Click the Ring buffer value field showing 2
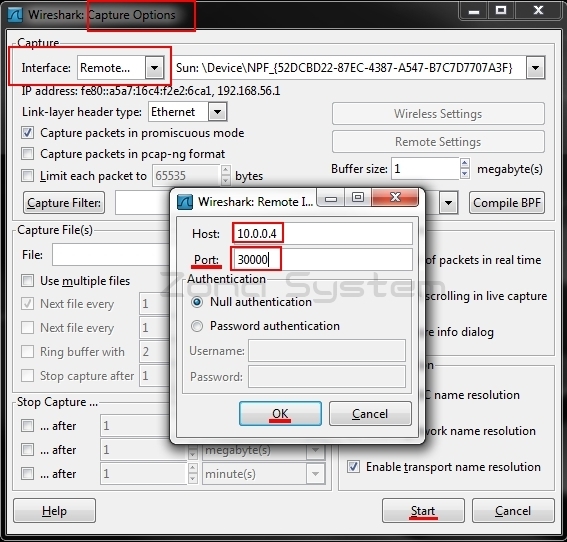The height and width of the screenshot is (542, 567). click(154, 351)
